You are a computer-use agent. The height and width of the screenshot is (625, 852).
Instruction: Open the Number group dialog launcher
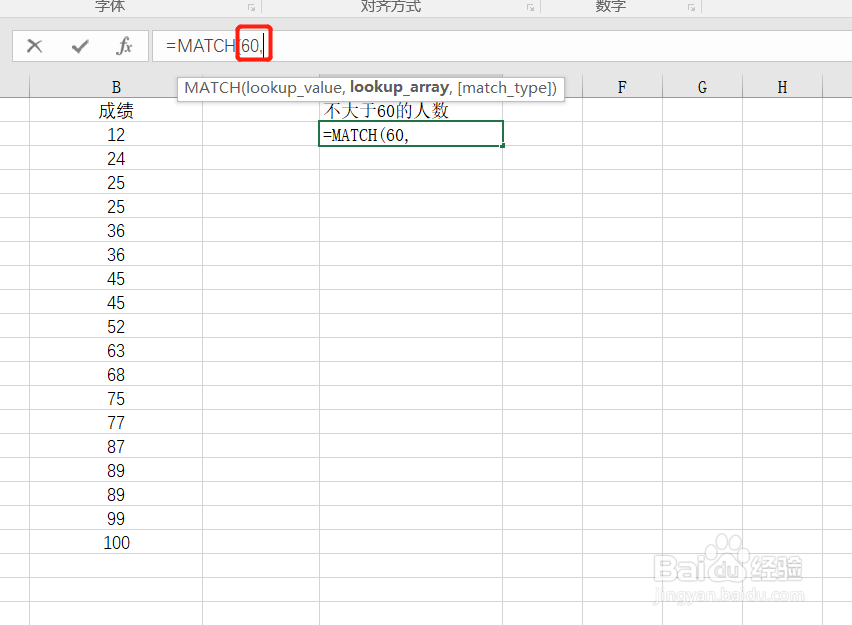pyautogui.click(x=691, y=8)
